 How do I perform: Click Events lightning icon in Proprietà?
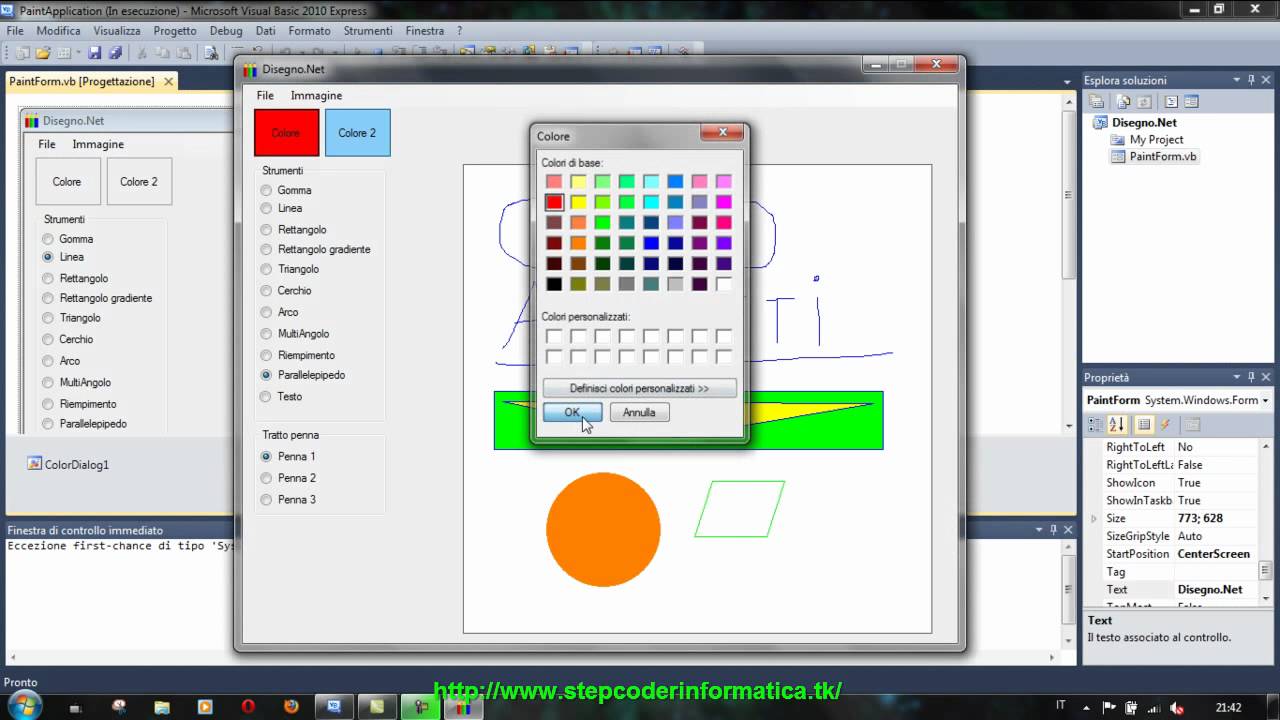(1165, 425)
